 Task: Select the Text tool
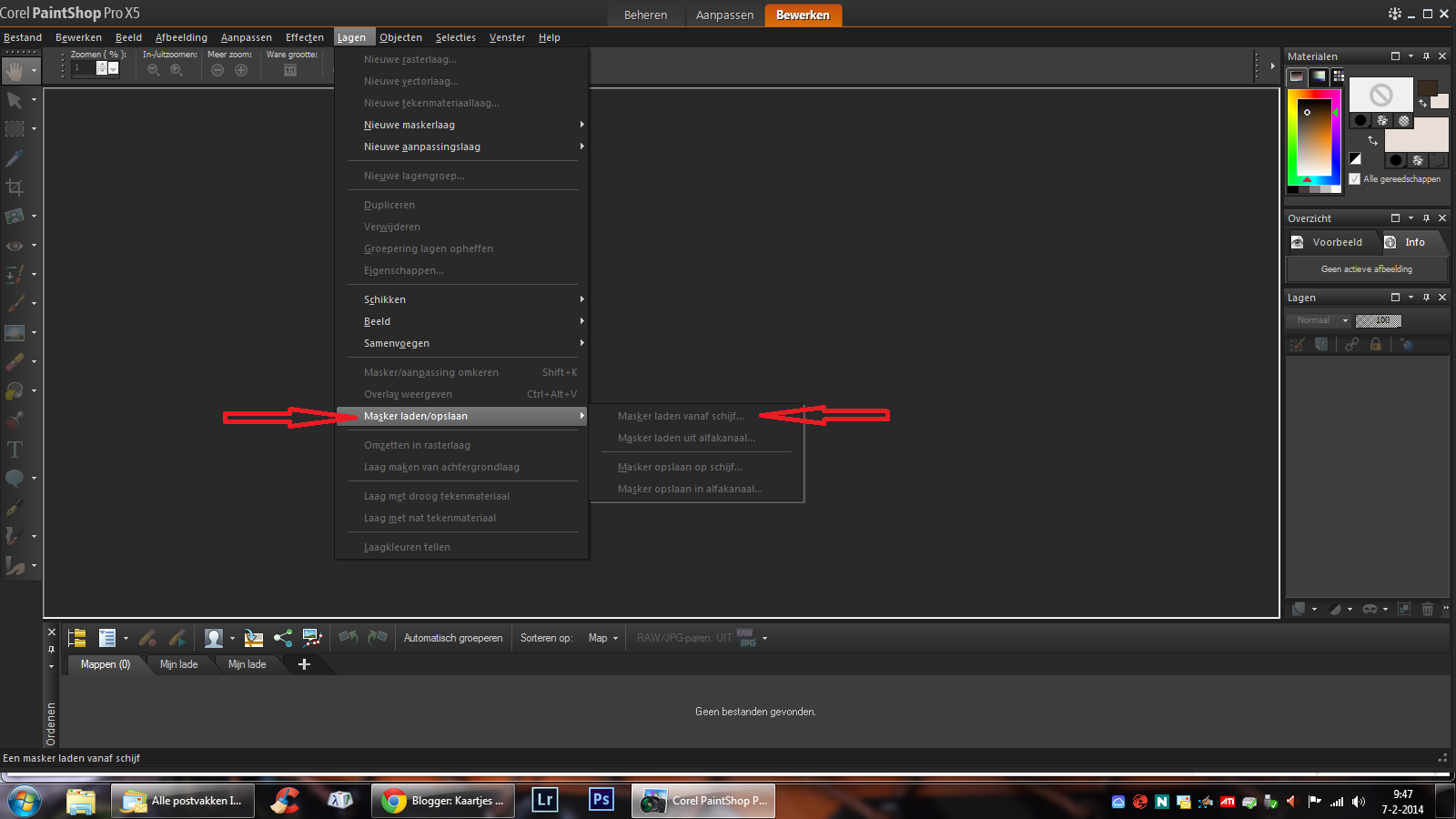(14, 450)
